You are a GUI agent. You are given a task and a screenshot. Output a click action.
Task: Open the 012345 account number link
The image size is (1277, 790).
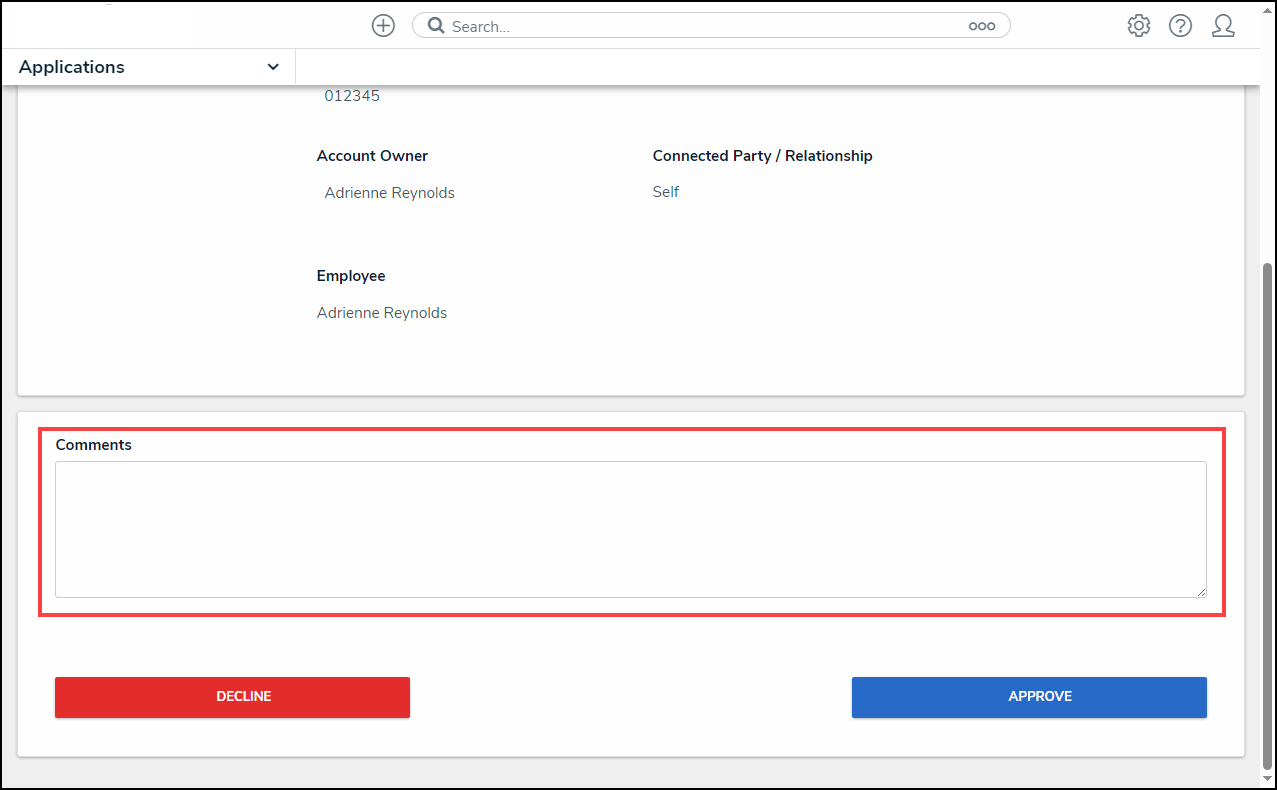tap(352, 96)
